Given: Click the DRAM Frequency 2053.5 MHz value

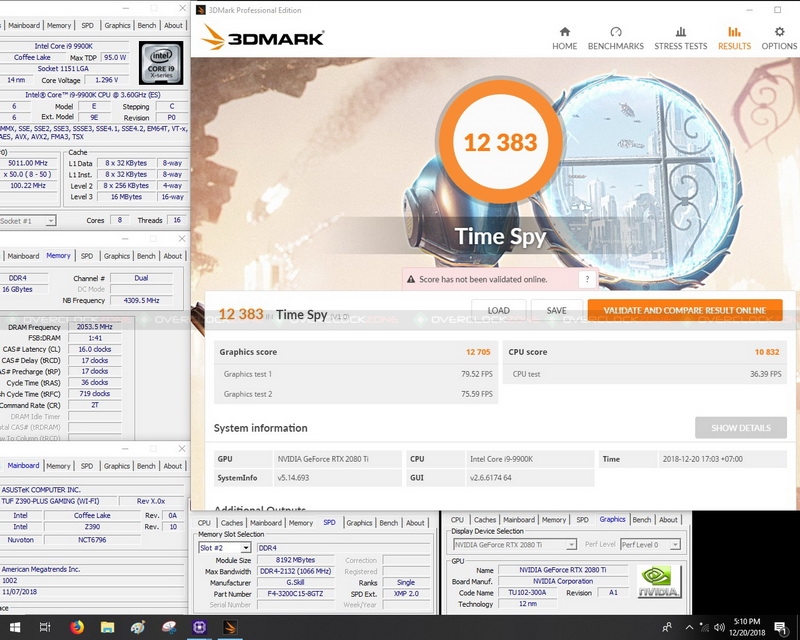Looking at the screenshot, I should coord(94,327).
